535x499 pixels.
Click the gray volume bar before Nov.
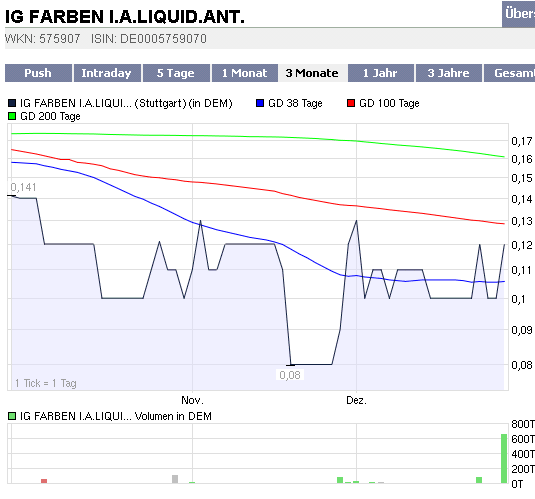pos(175,479)
